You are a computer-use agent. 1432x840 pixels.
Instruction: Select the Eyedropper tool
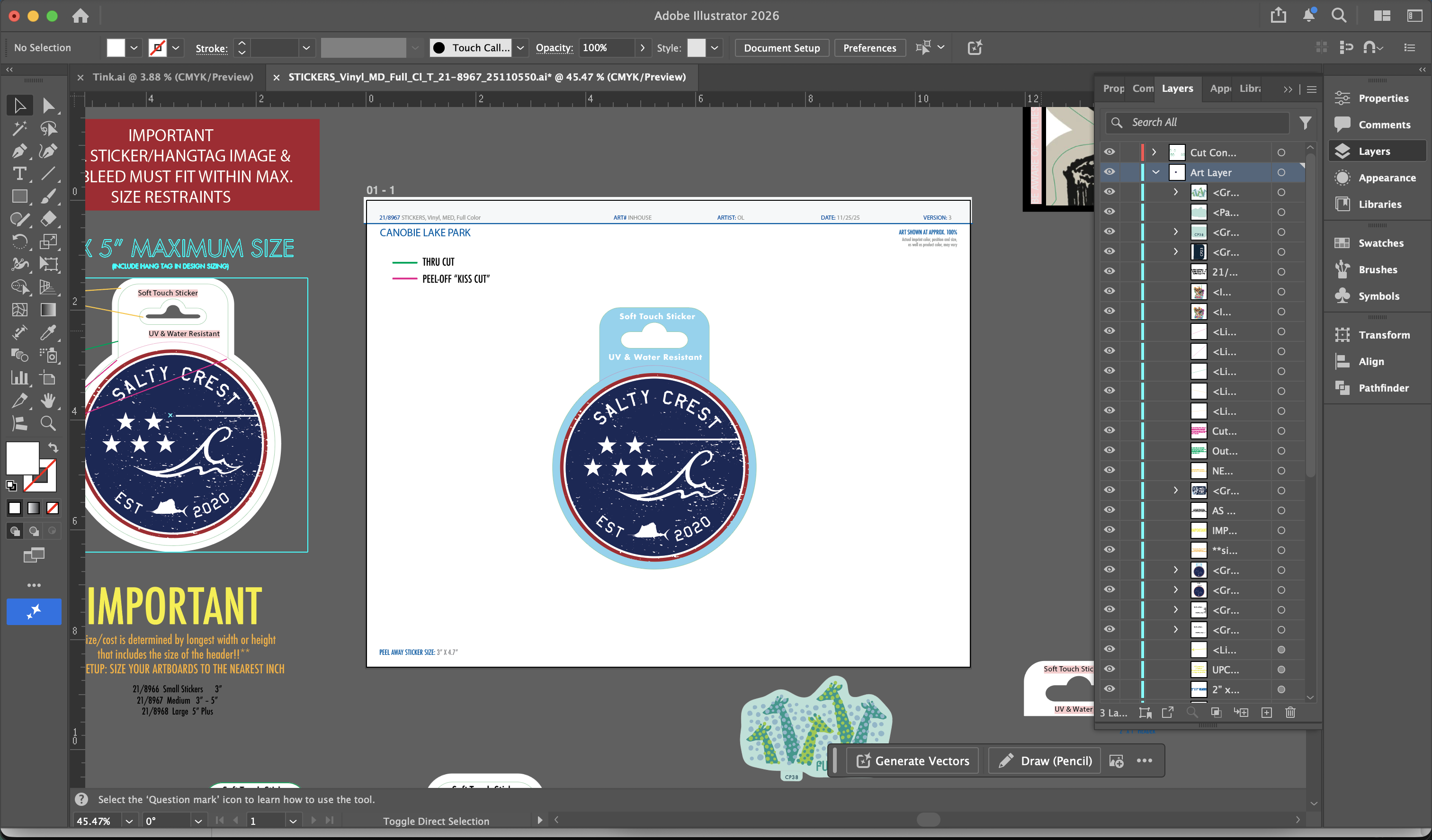(x=48, y=332)
